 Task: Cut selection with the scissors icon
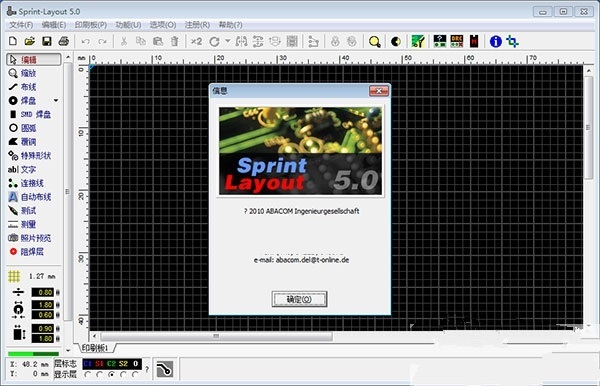click(124, 41)
